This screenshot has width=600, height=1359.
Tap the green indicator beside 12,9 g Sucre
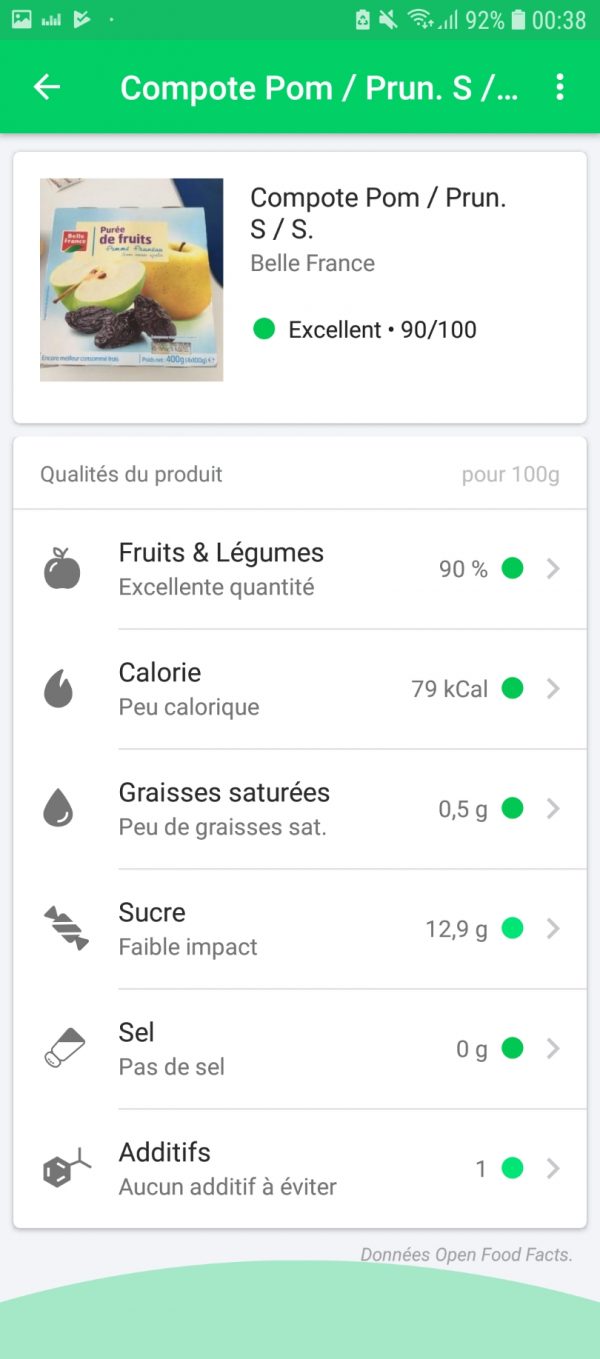[513, 928]
